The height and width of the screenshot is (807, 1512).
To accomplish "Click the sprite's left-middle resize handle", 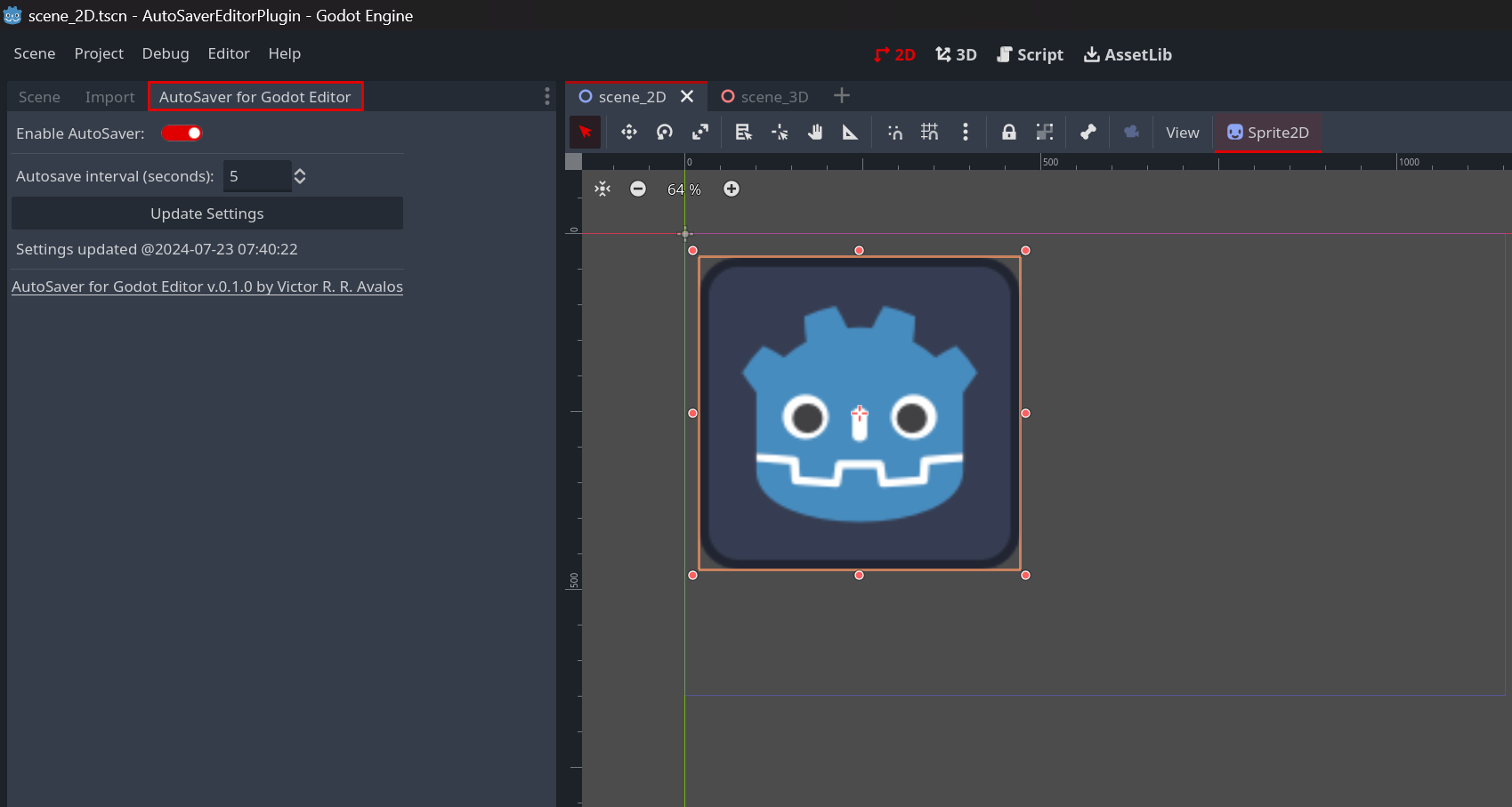I will point(693,413).
